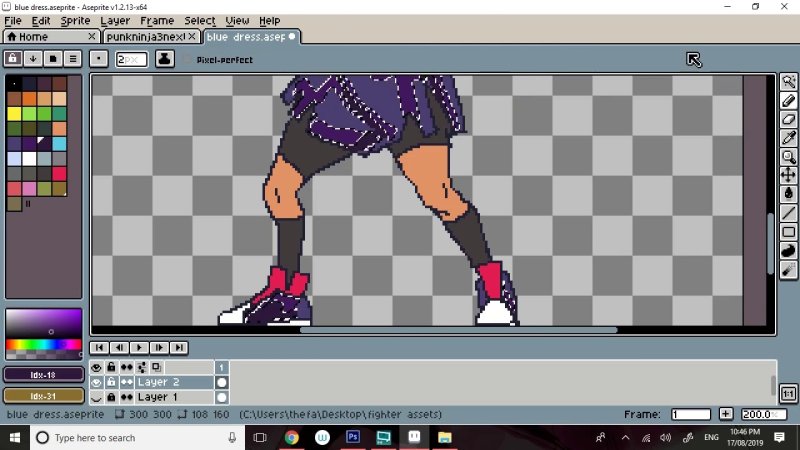Select the Paint Bucket tool
The width and height of the screenshot is (800, 450).
(788, 194)
